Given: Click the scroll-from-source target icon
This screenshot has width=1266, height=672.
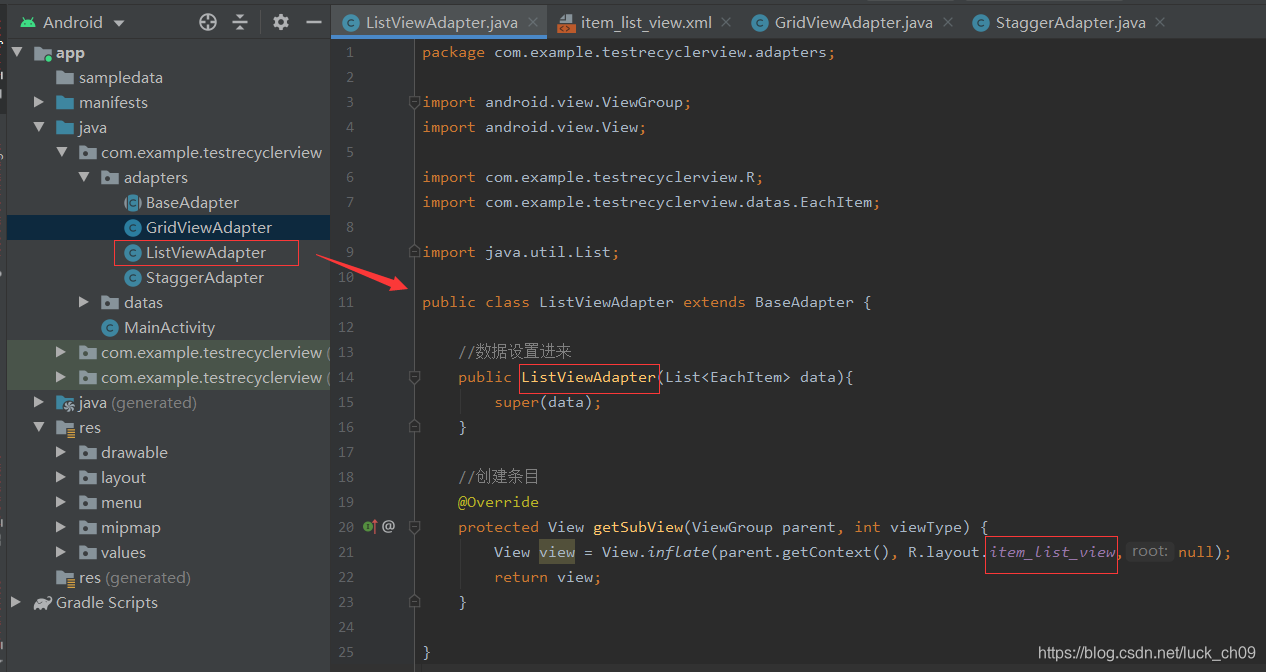Looking at the screenshot, I should (x=208, y=22).
